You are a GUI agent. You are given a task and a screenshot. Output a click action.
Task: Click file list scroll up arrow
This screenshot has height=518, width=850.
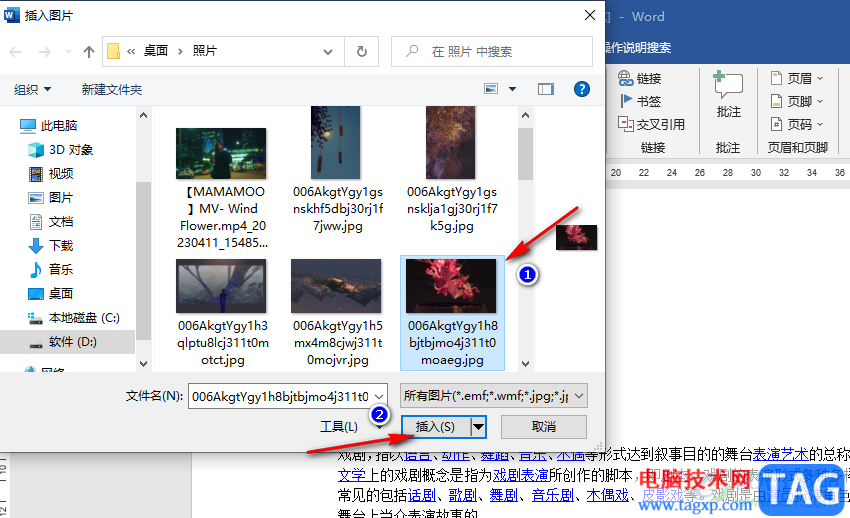(x=525, y=115)
